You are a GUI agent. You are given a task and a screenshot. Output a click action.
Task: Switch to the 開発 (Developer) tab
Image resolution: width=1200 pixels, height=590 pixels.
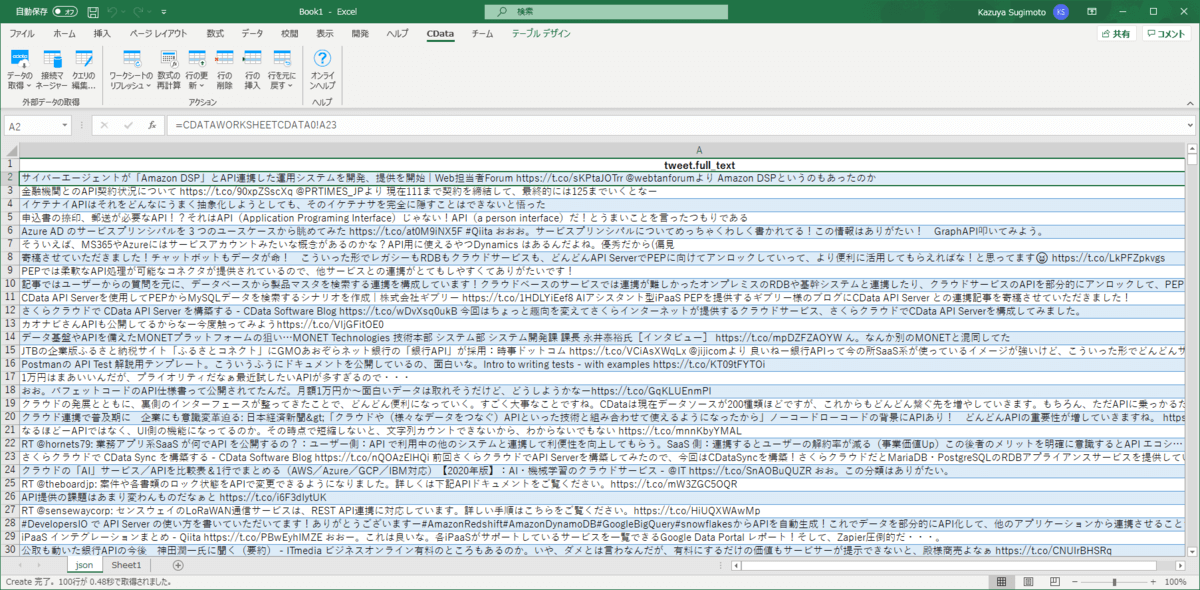pyautogui.click(x=360, y=33)
